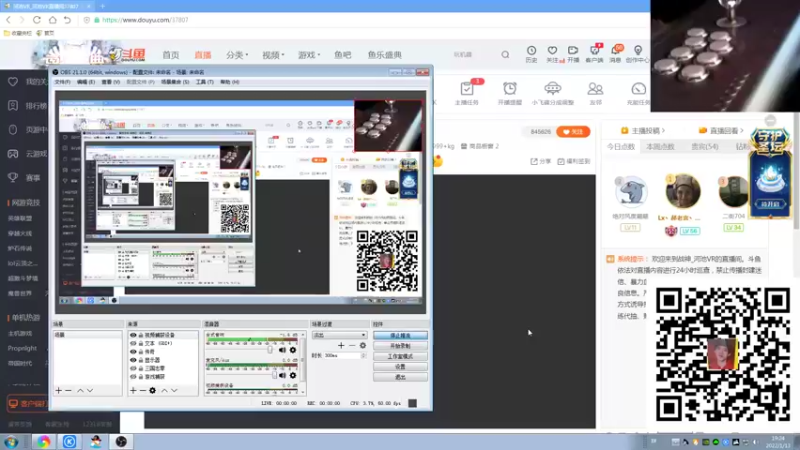
Task: Toggle visibility of 游戏捕获 source
Action: [133, 377]
